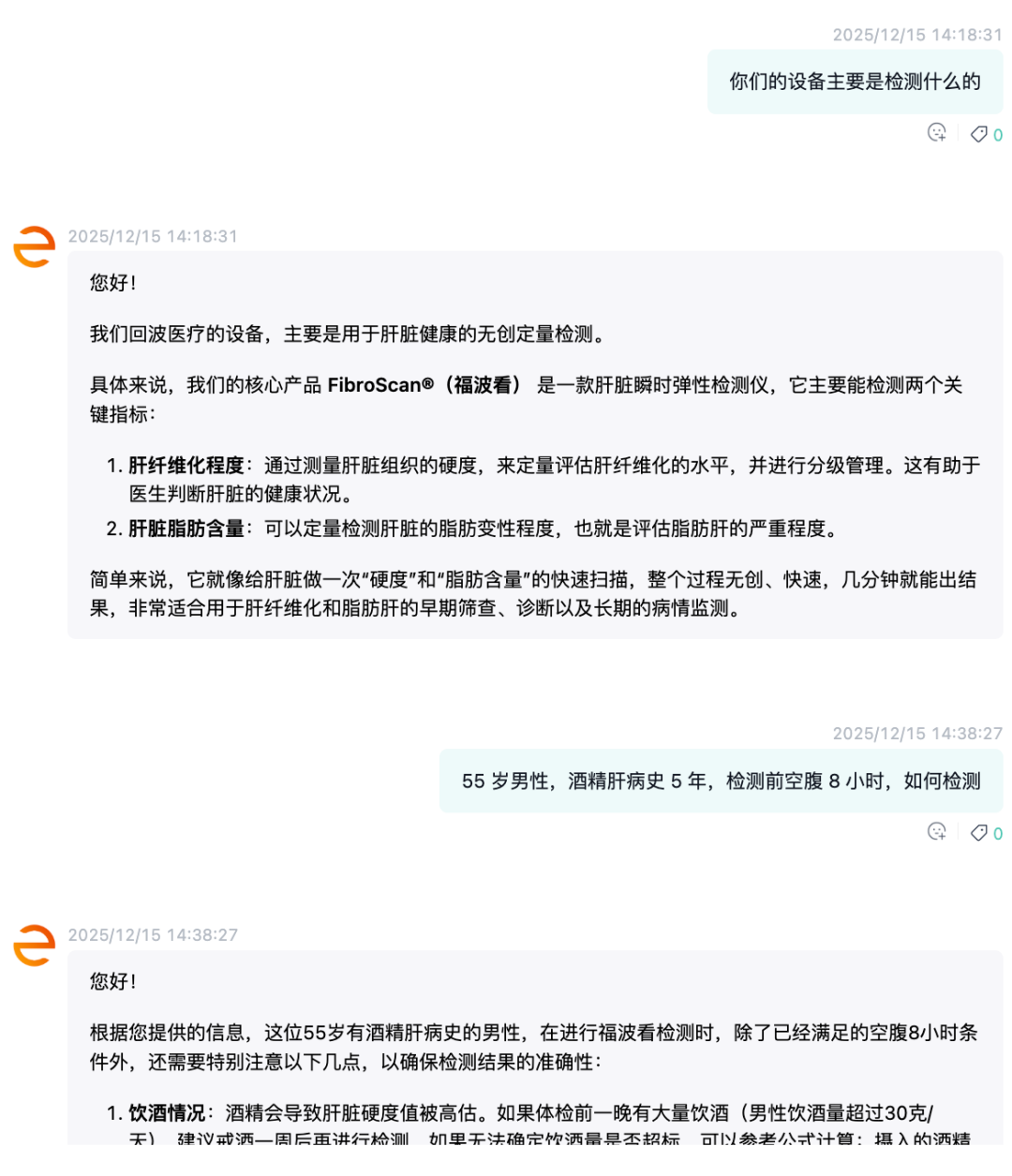This screenshot has height=1176, width=1012.
Task: Click the 14:18:31 timestamp above the first bot reply
Action: point(153,236)
